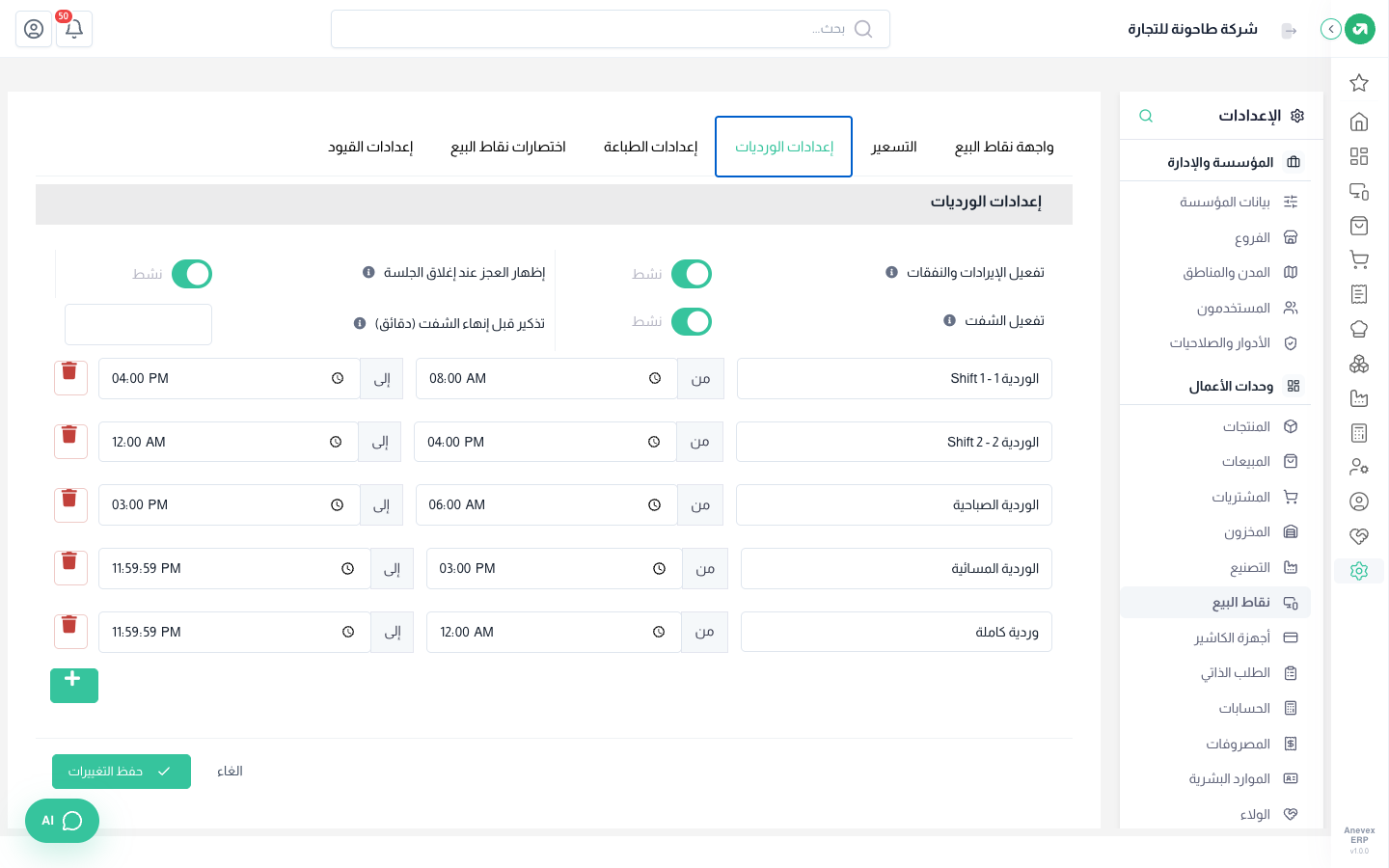Viewport: 1389px width, 868px height.
Task: Open notifications bell icon
Action: coord(73,29)
